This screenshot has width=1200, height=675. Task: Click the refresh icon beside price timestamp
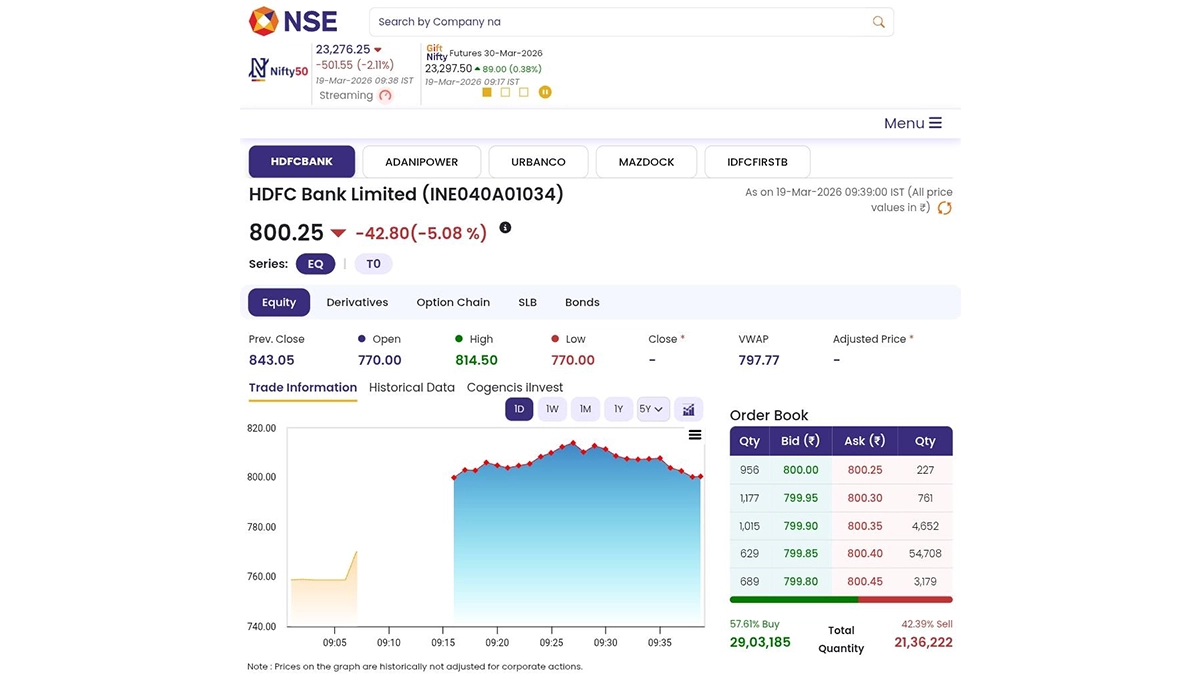944,208
